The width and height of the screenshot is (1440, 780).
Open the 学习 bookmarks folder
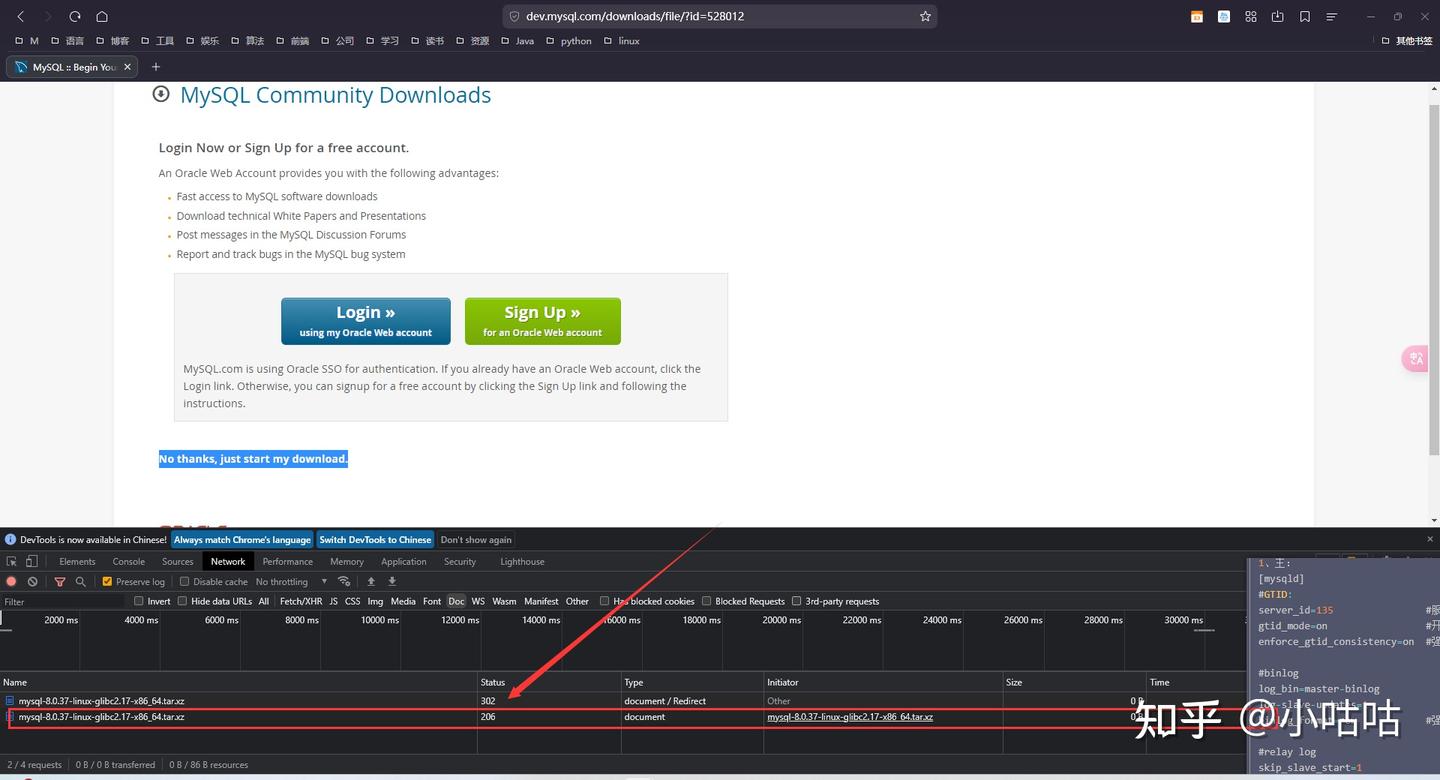[x=382, y=41]
